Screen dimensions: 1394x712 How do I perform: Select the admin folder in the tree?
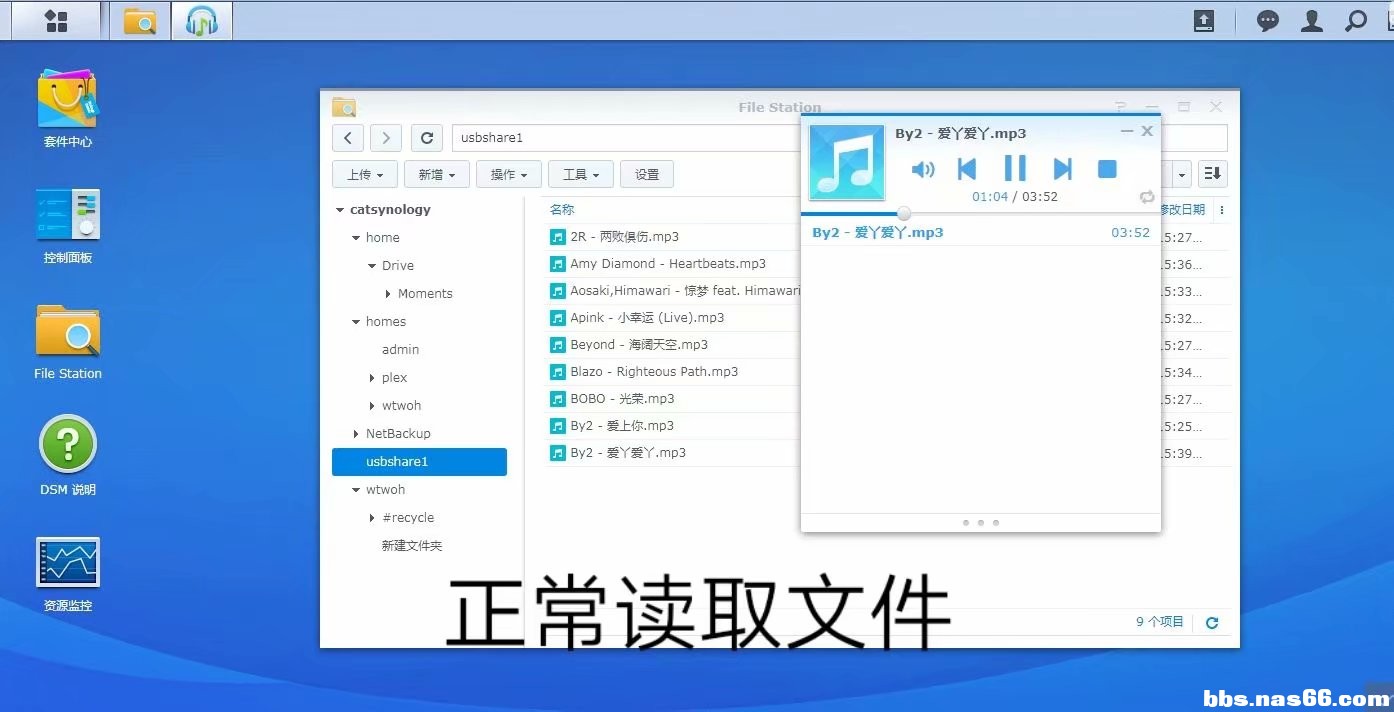pyautogui.click(x=400, y=350)
